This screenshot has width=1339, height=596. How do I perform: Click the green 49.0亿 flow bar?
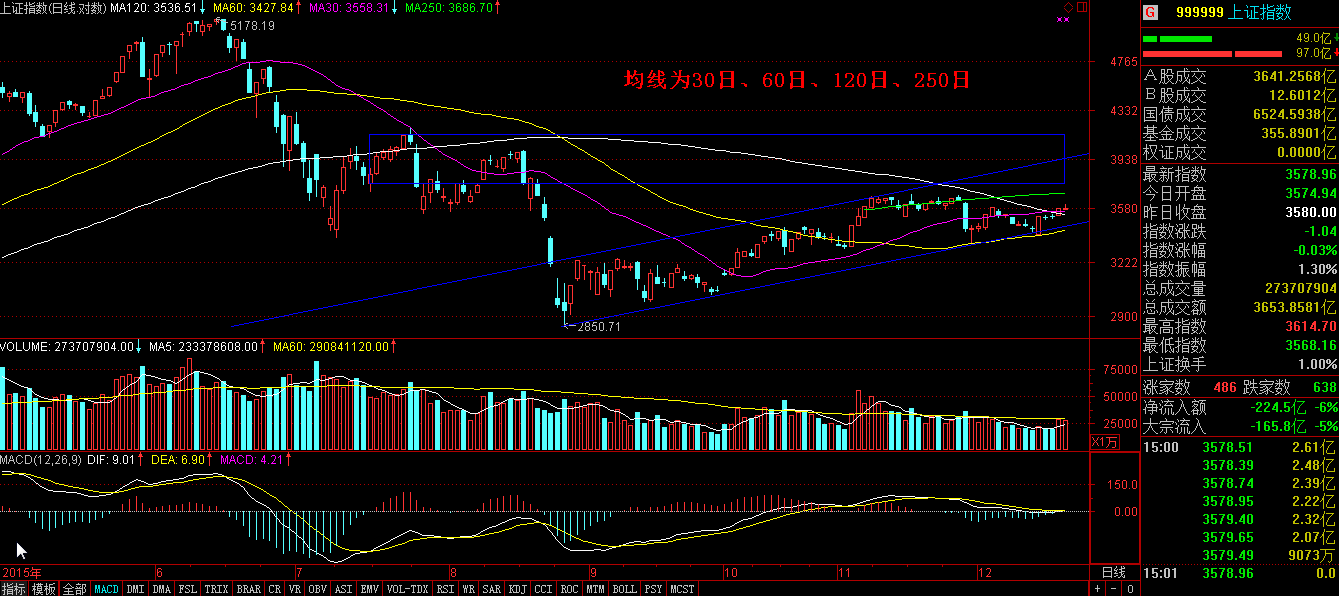click(x=1177, y=39)
